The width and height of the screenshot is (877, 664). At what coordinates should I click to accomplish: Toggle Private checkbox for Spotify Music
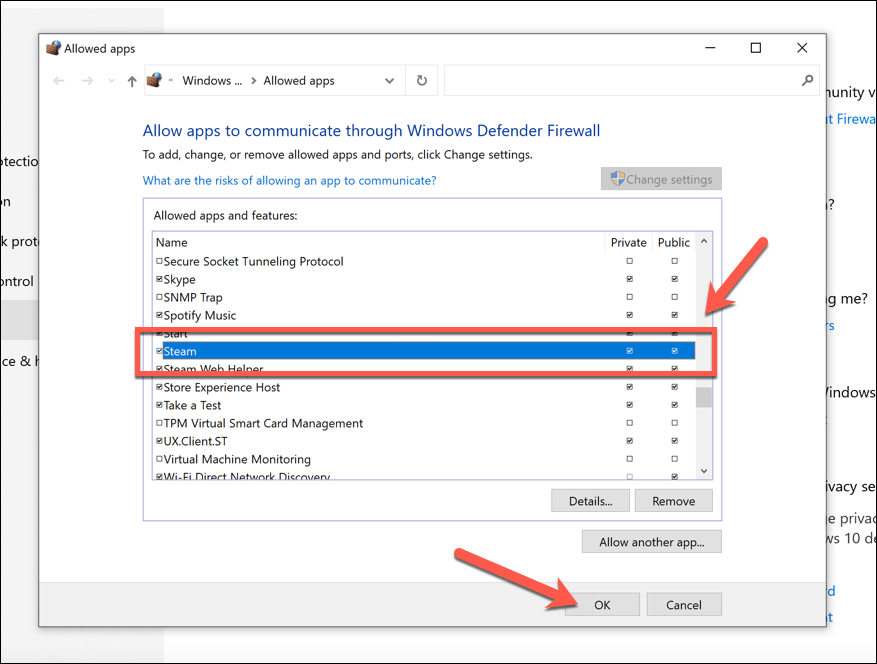pos(629,316)
